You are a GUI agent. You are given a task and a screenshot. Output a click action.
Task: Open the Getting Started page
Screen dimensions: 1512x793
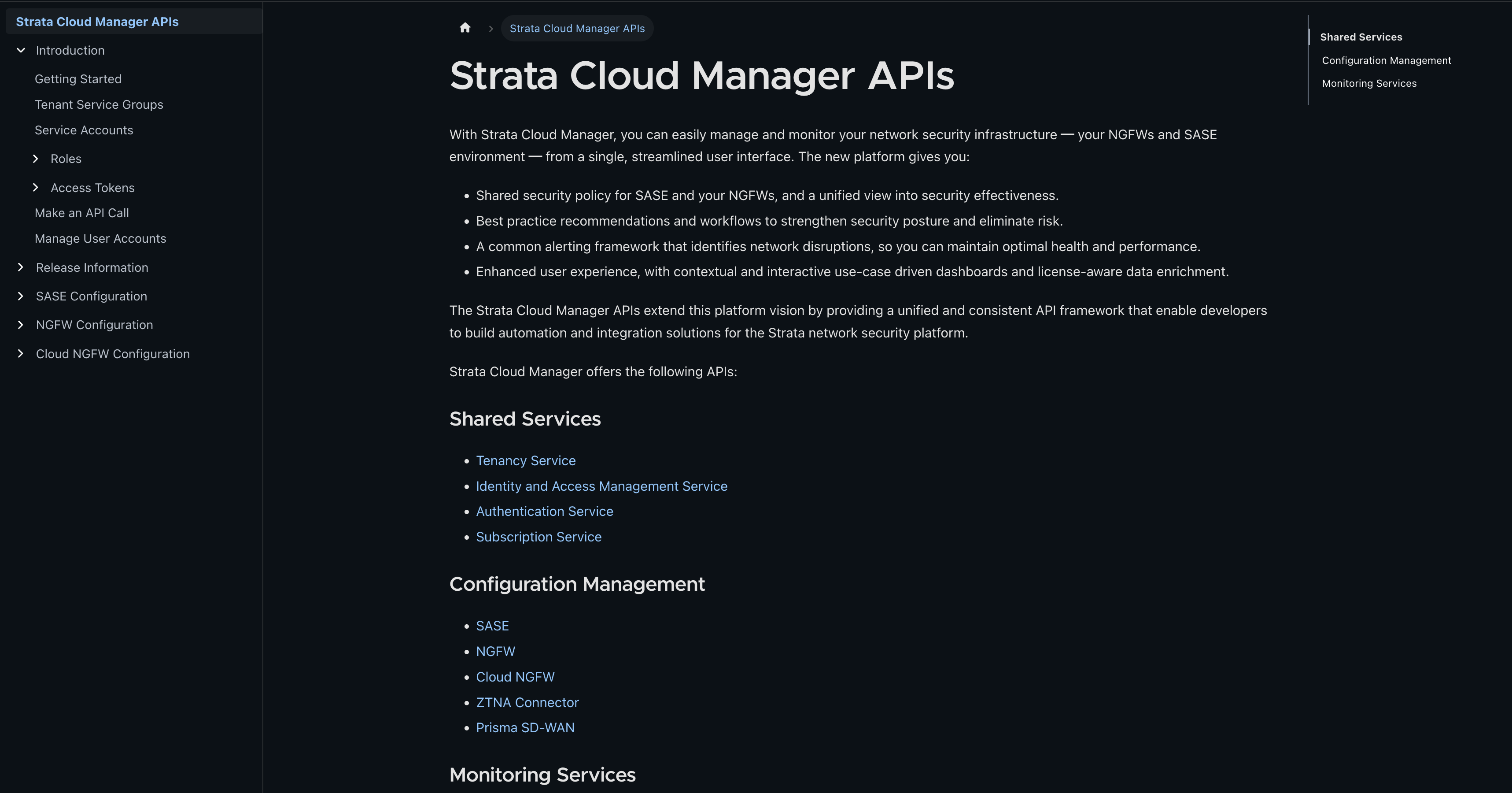click(78, 79)
